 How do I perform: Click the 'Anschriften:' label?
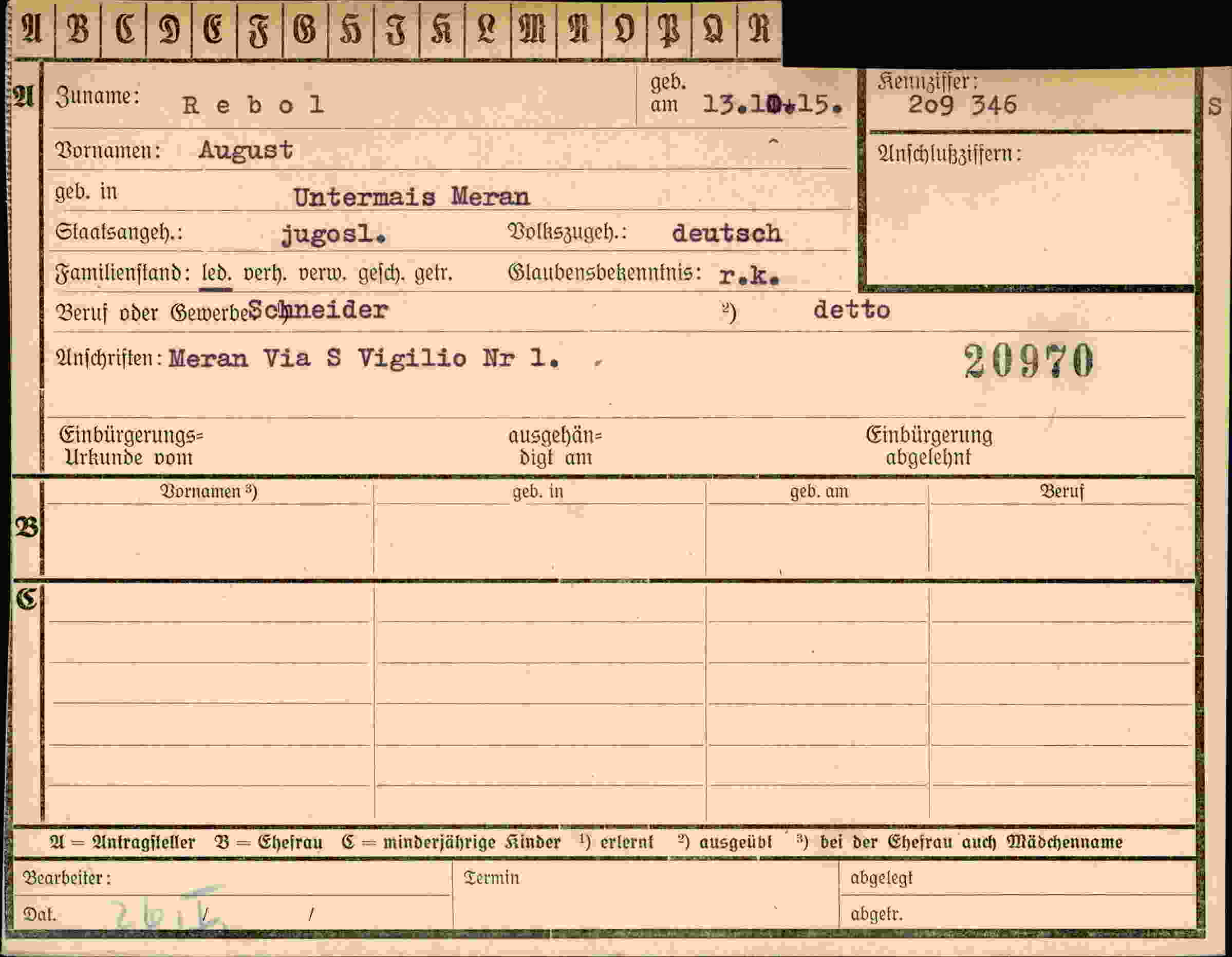[x=109, y=358]
